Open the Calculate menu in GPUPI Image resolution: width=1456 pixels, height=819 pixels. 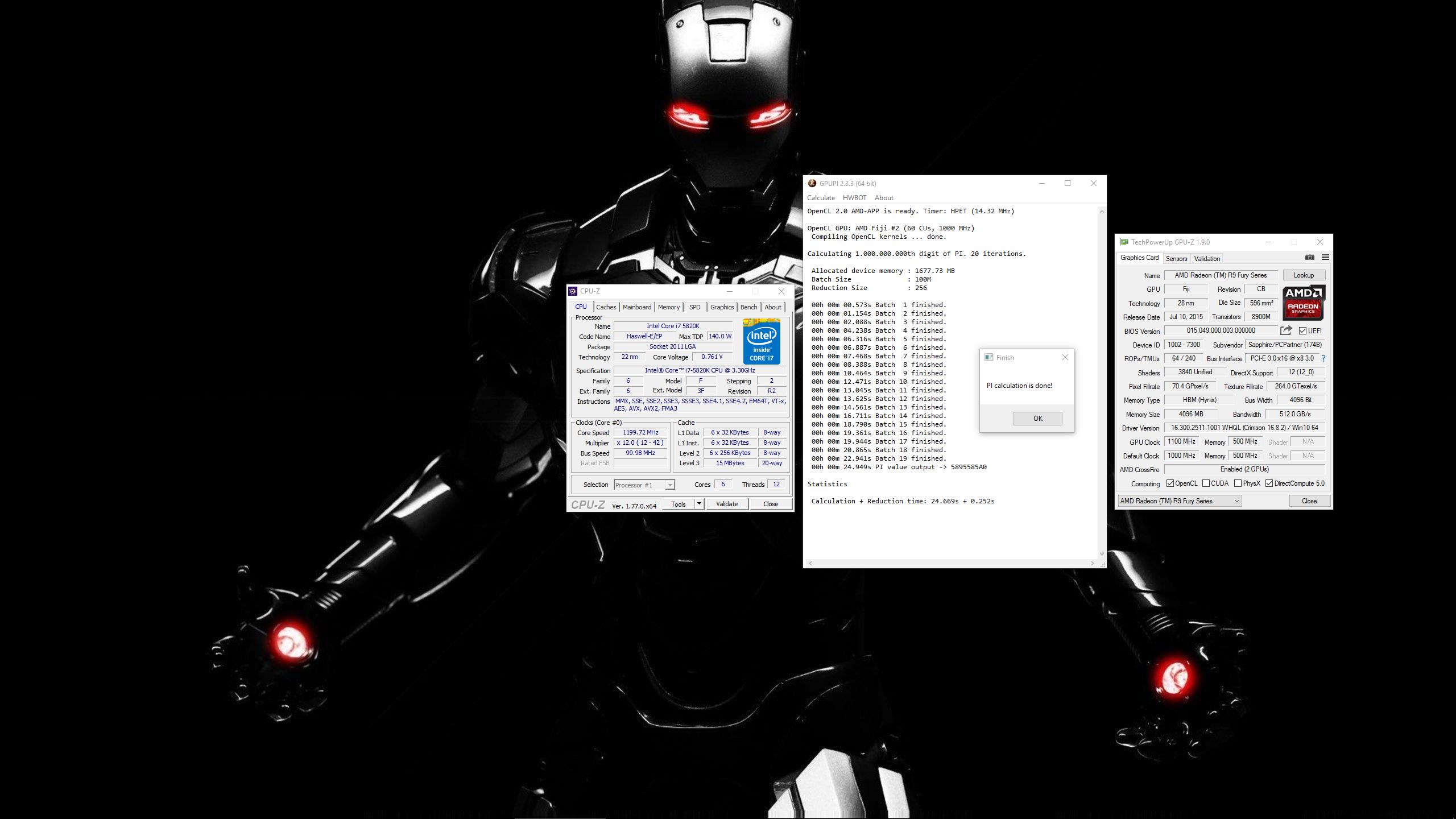pos(821,198)
